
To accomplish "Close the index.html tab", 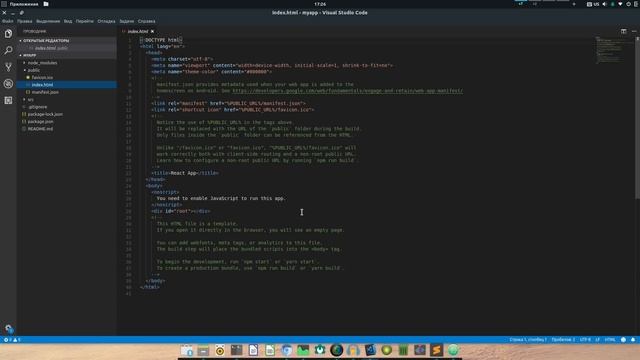I will click(153, 31).
